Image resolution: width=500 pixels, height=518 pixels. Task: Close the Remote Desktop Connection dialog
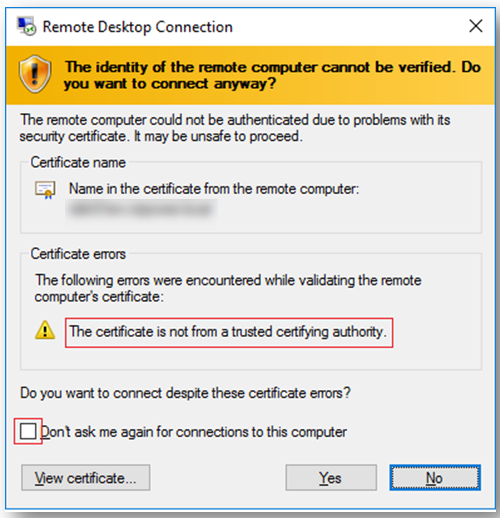pyautogui.click(x=476, y=26)
